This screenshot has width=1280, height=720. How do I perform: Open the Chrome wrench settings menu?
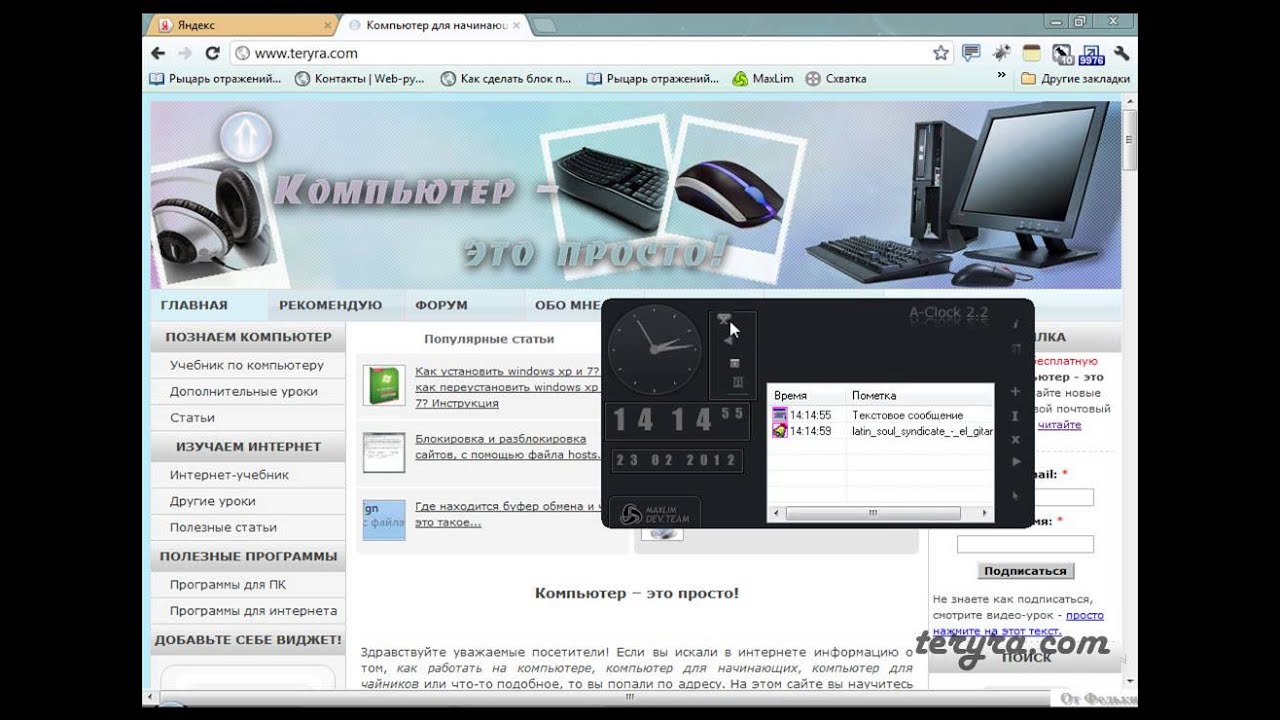[x=1121, y=53]
